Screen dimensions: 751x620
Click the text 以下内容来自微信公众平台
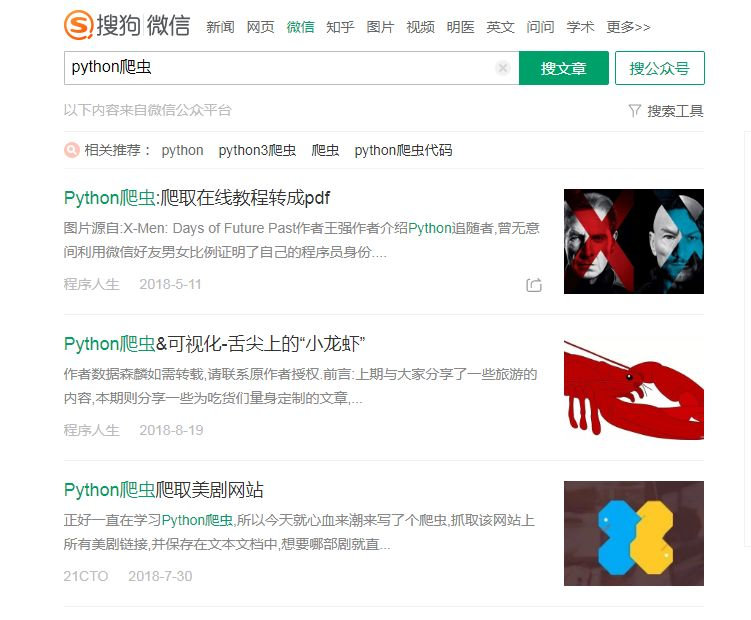click(148, 110)
